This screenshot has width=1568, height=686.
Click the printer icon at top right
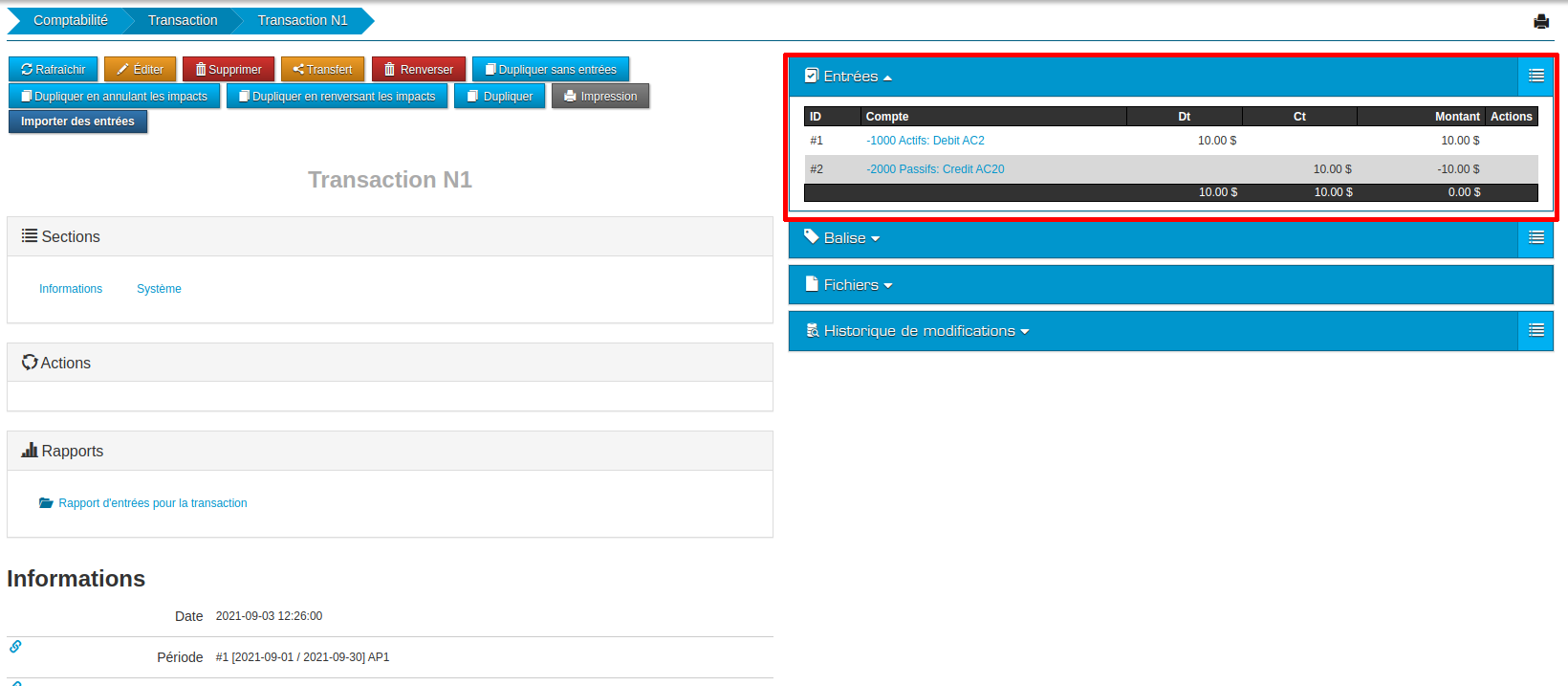click(x=1540, y=21)
